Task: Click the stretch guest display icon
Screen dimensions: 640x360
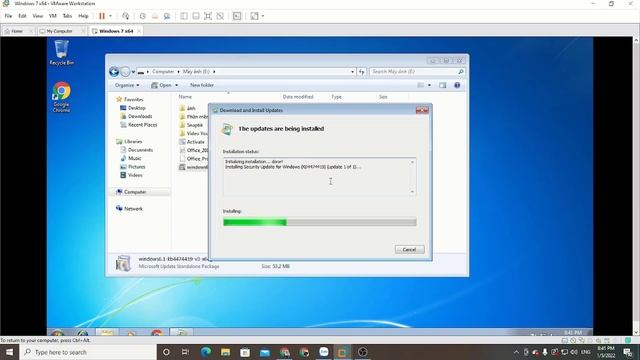Action: (254, 16)
